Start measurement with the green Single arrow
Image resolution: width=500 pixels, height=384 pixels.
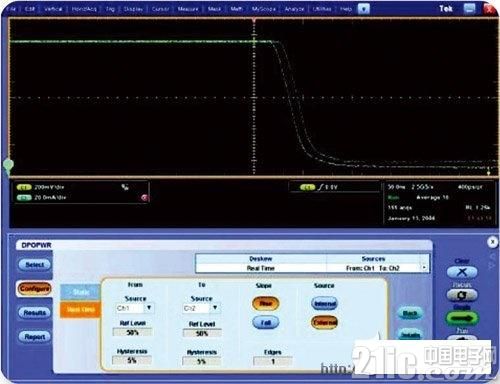462,318
